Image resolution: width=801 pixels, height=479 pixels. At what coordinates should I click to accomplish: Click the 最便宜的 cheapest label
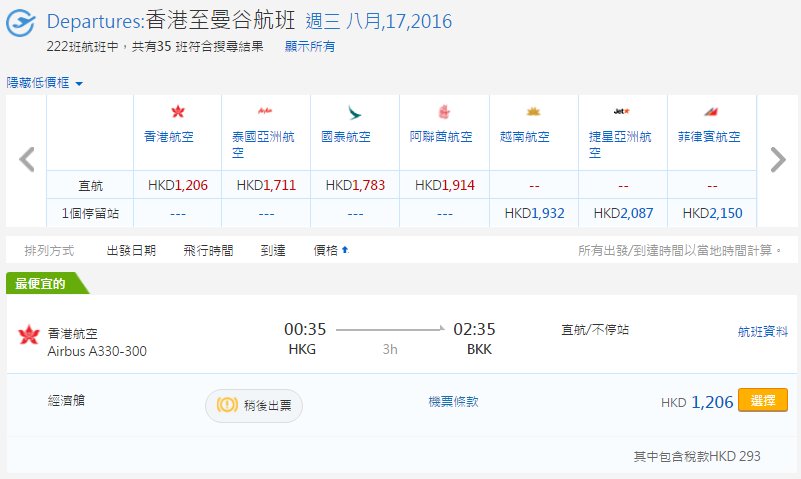(40, 283)
